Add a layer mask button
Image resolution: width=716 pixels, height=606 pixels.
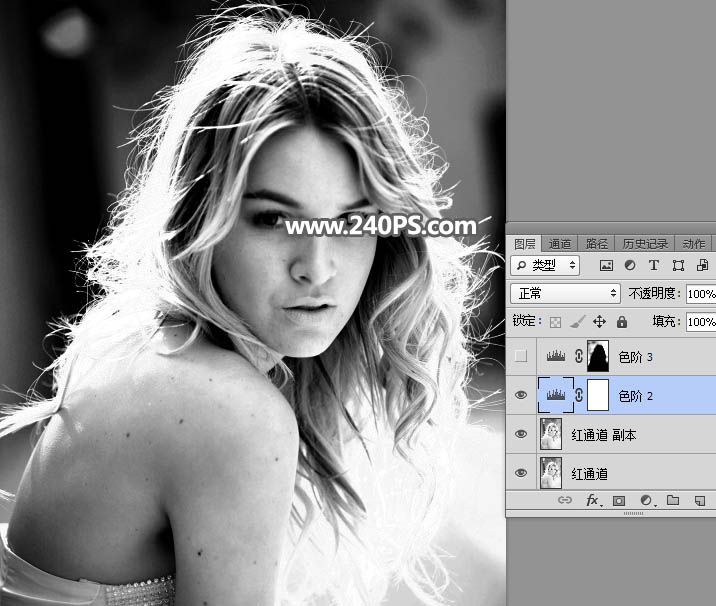point(619,501)
